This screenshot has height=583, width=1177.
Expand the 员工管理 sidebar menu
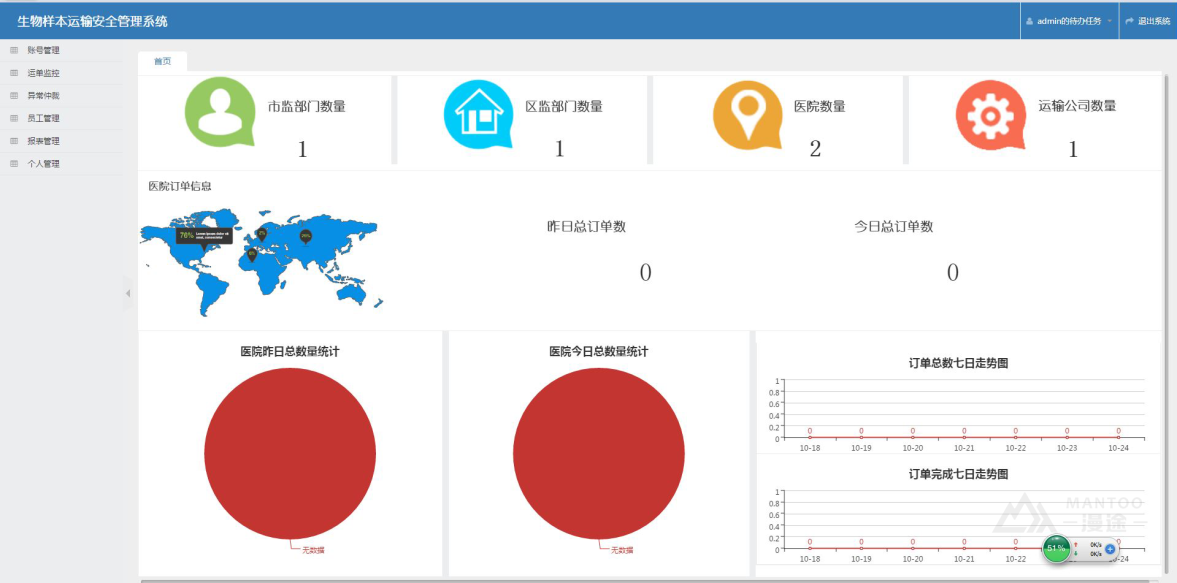43,118
